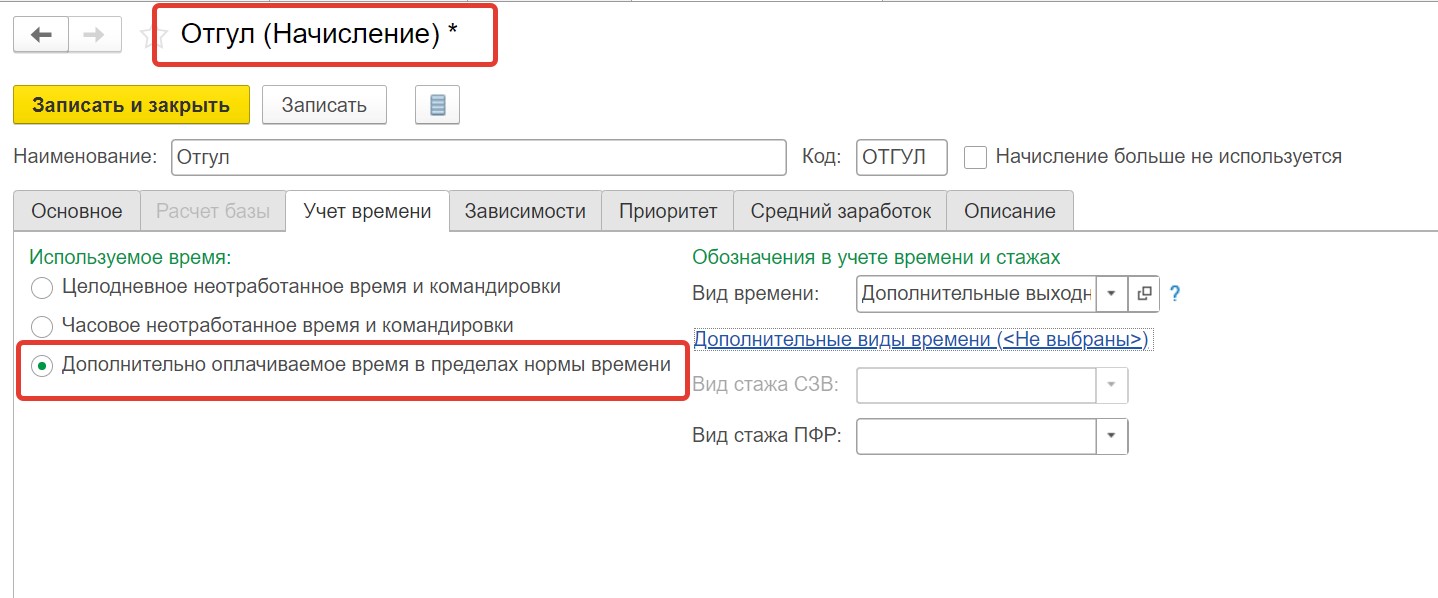Expand the Вид стажа СЗВ dropdown arrow
Viewport: 1438px width, 598px height.
pyautogui.click(x=1112, y=385)
